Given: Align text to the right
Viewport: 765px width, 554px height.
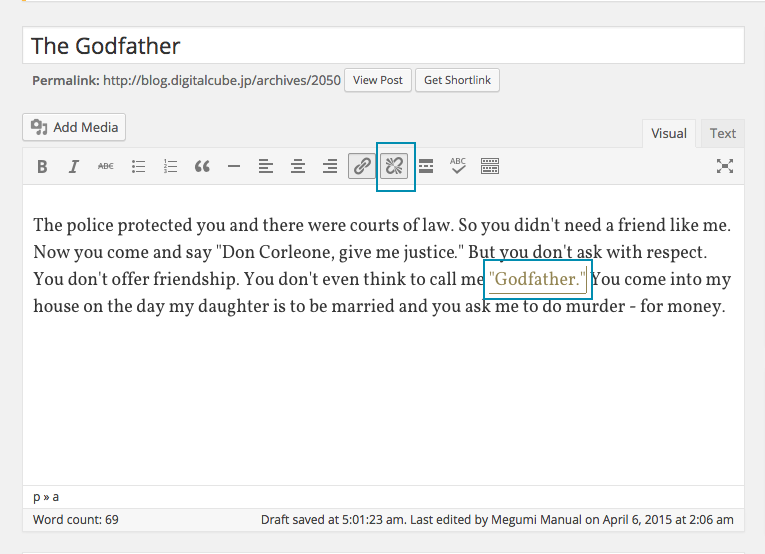Looking at the screenshot, I should click(329, 167).
